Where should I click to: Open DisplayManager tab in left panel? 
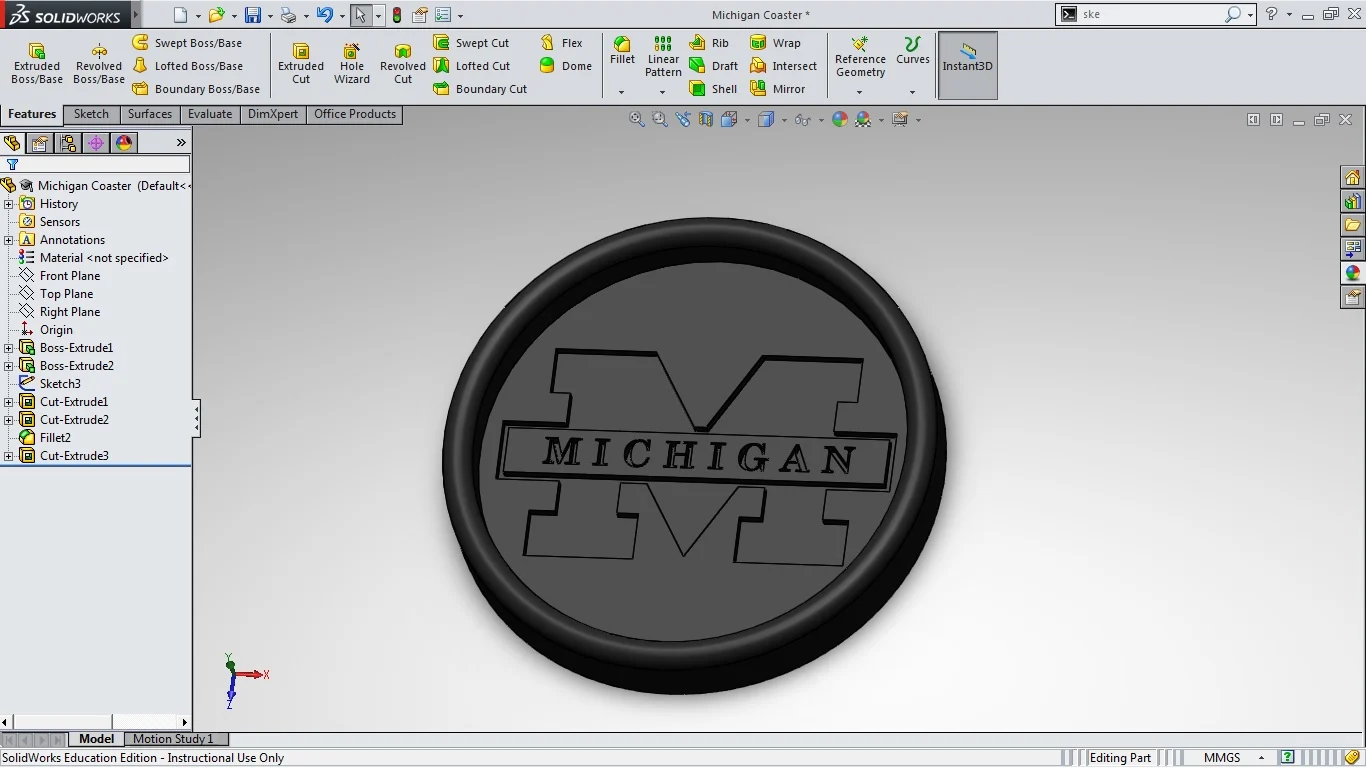point(124,143)
